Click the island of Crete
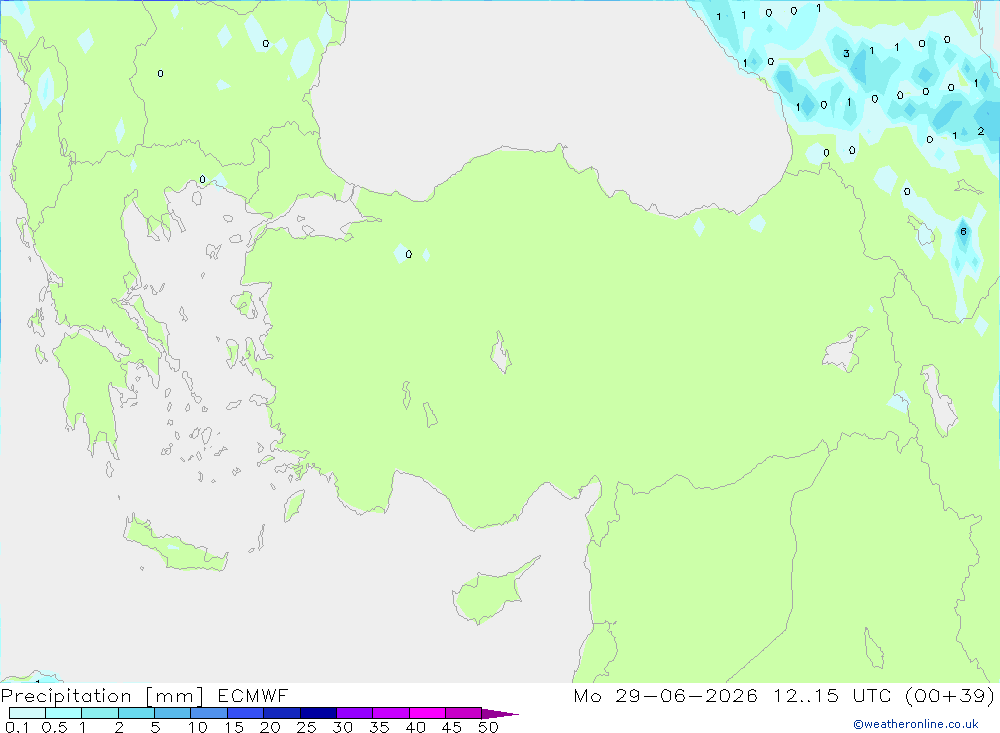 tap(175, 543)
